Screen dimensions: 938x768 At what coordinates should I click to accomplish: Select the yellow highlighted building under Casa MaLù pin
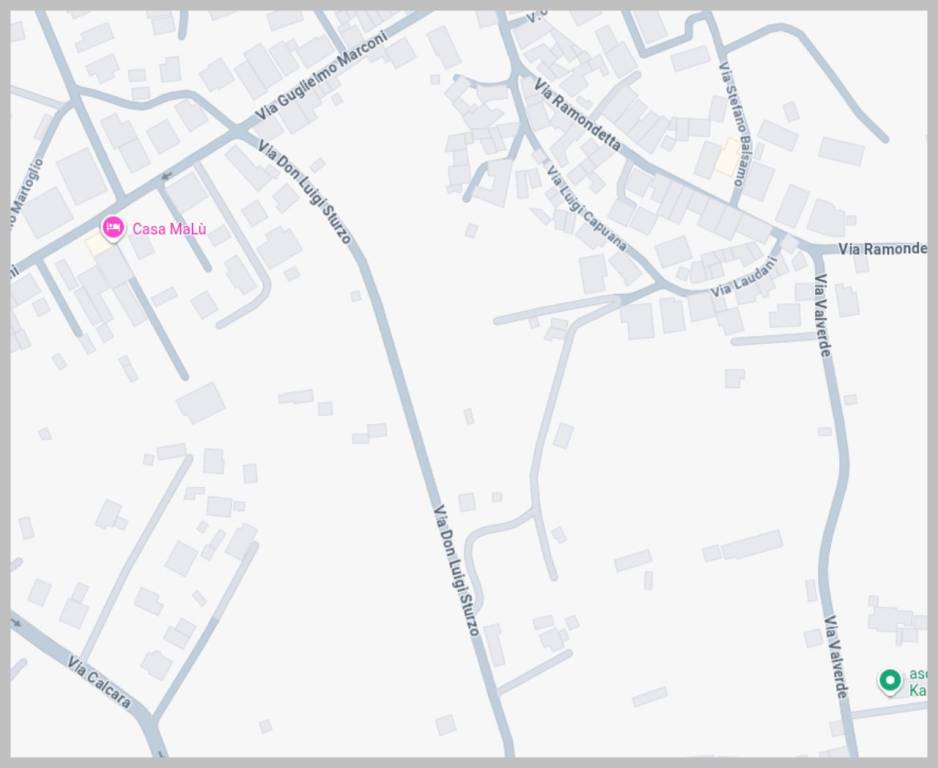[x=97, y=246]
